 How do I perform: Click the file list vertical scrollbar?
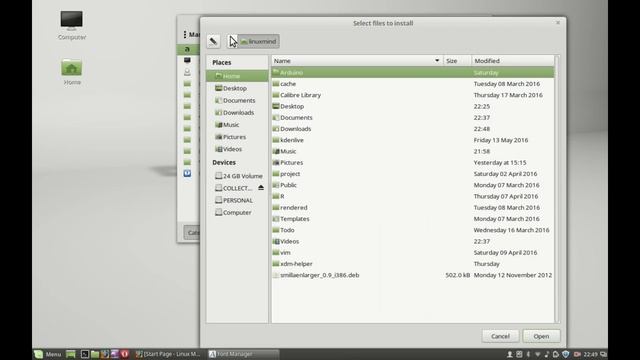[557, 189]
